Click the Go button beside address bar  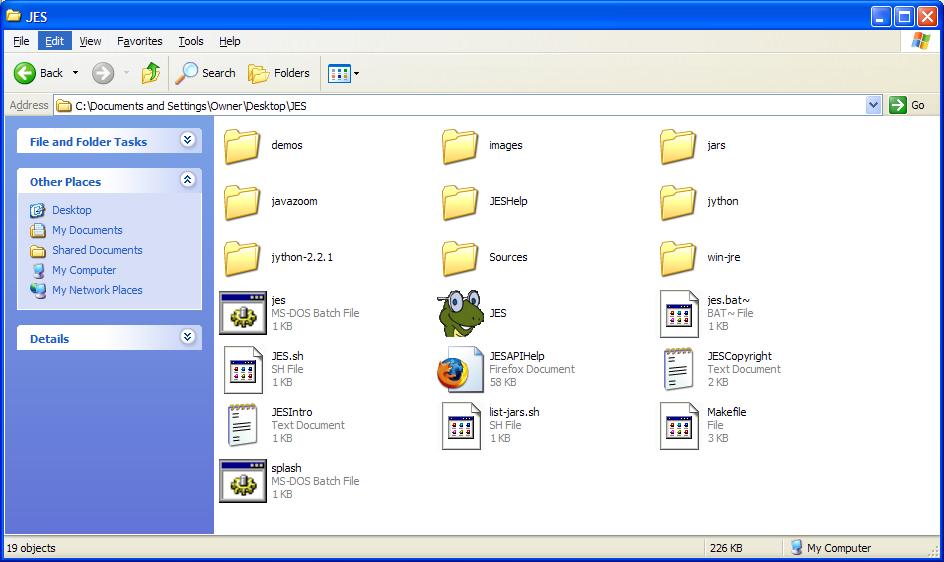tap(908, 105)
